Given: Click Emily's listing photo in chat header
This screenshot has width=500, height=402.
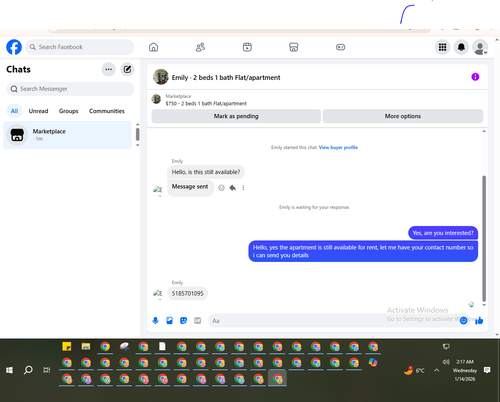Looking at the screenshot, I should tap(161, 77).
